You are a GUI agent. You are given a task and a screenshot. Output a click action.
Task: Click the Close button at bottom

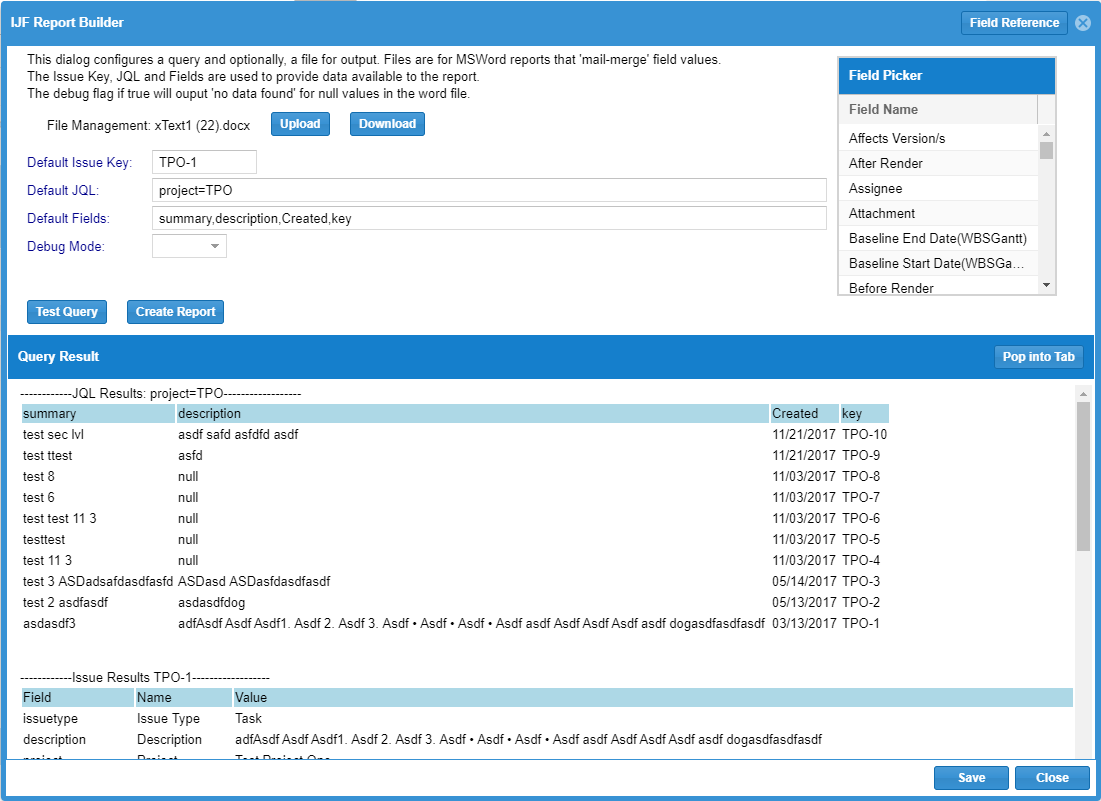coord(1052,778)
